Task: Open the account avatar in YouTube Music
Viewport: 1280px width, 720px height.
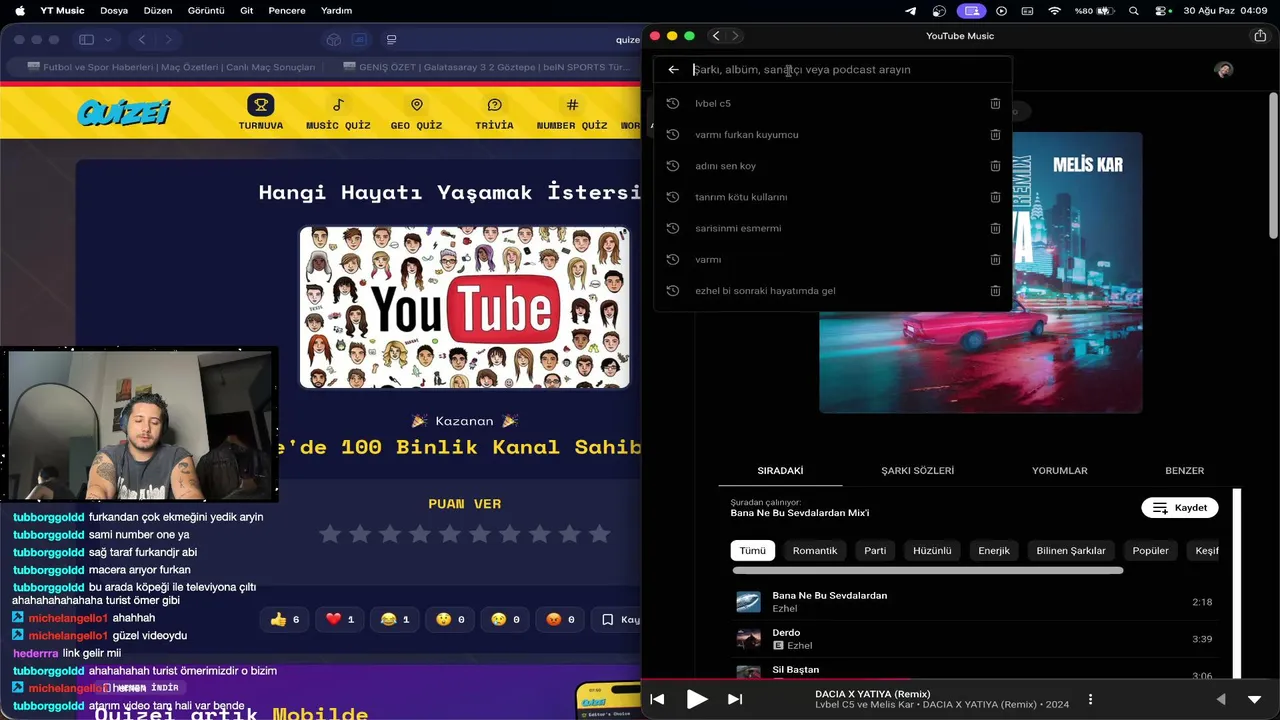Action: [x=1224, y=70]
